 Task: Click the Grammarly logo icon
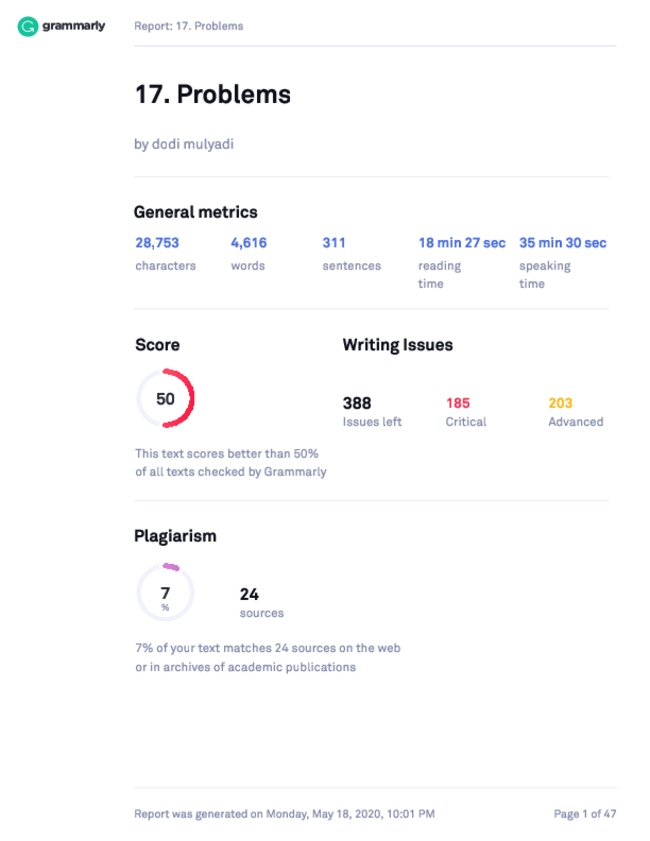coord(27,26)
